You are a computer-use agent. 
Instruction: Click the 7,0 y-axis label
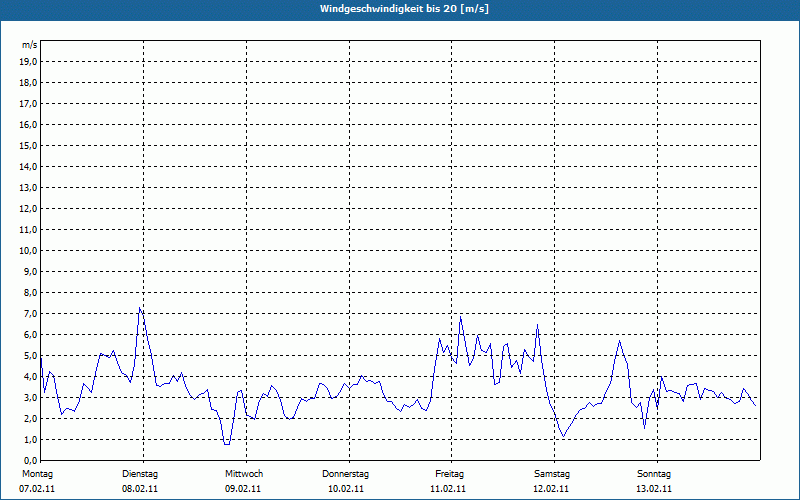(30, 314)
